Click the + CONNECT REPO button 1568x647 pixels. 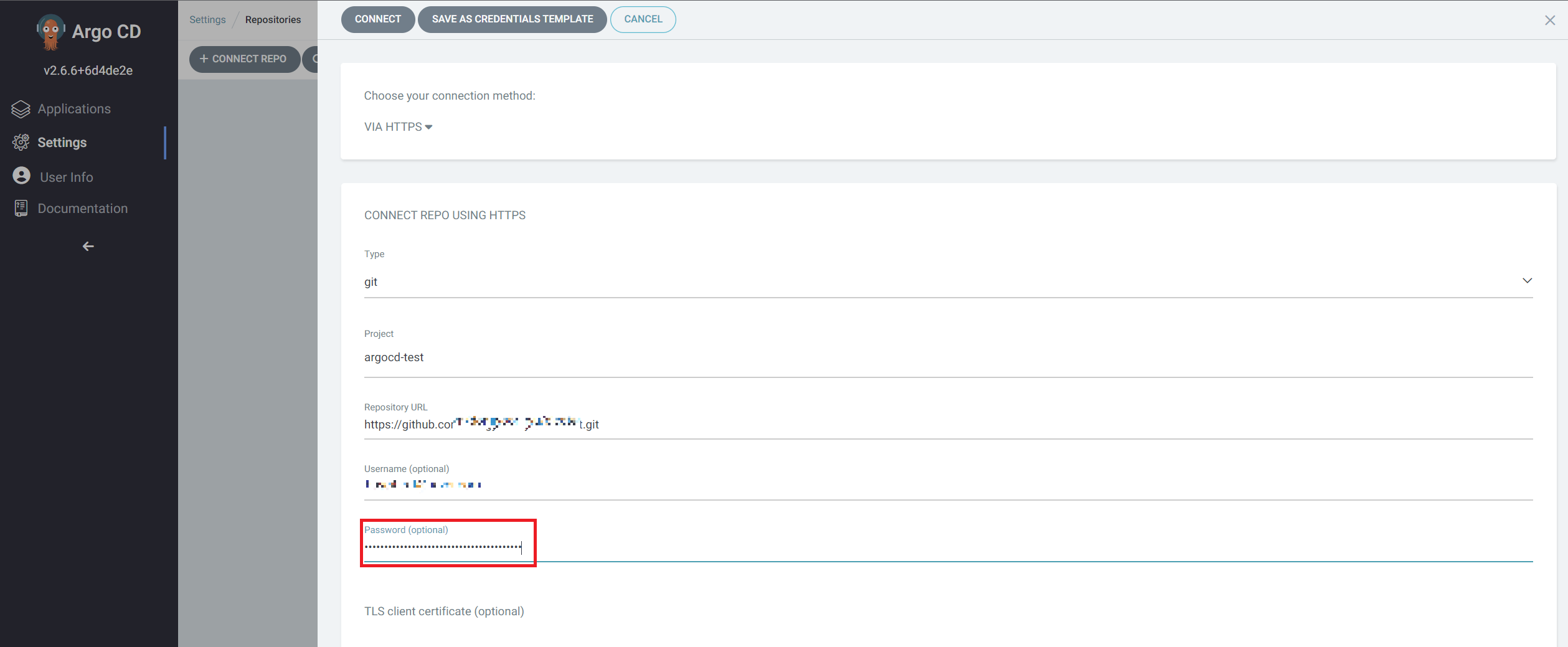click(244, 59)
